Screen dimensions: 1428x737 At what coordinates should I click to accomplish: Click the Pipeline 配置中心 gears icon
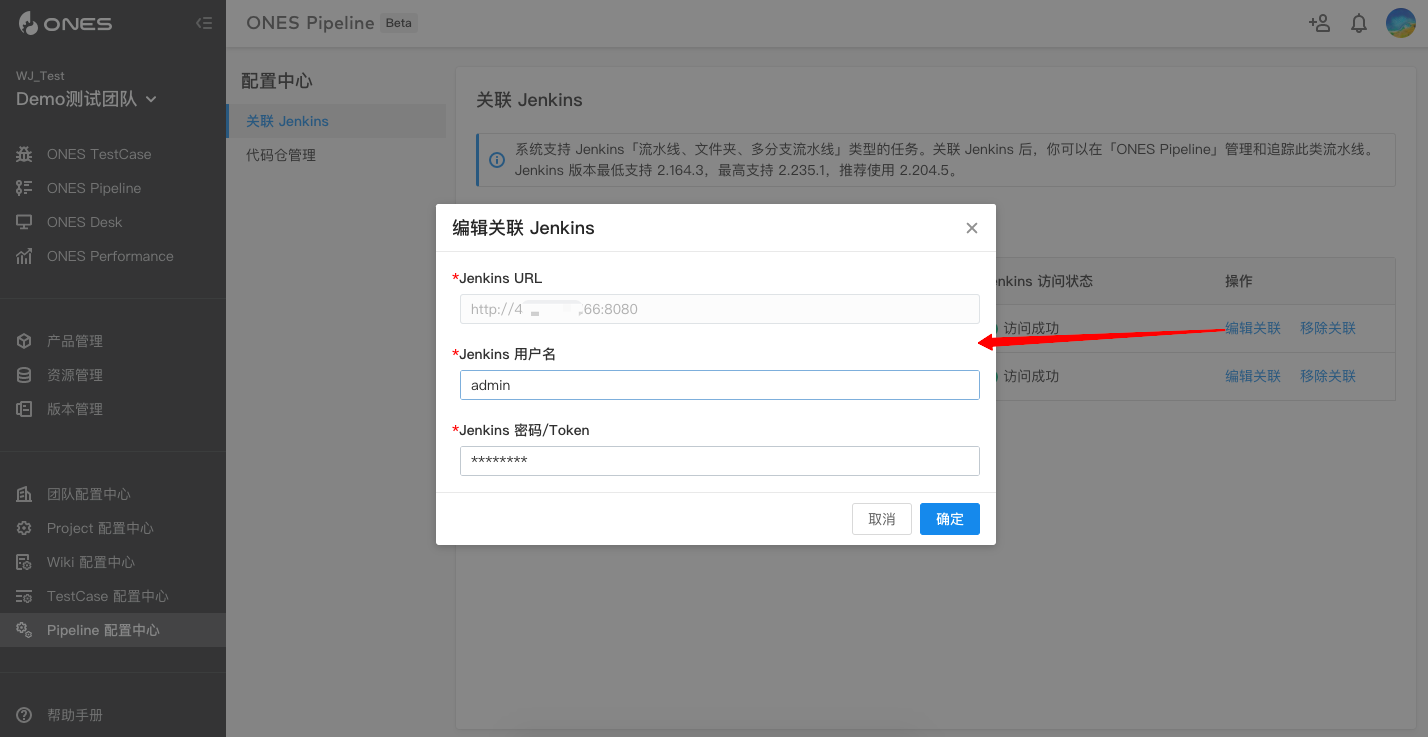[x=24, y=630]
